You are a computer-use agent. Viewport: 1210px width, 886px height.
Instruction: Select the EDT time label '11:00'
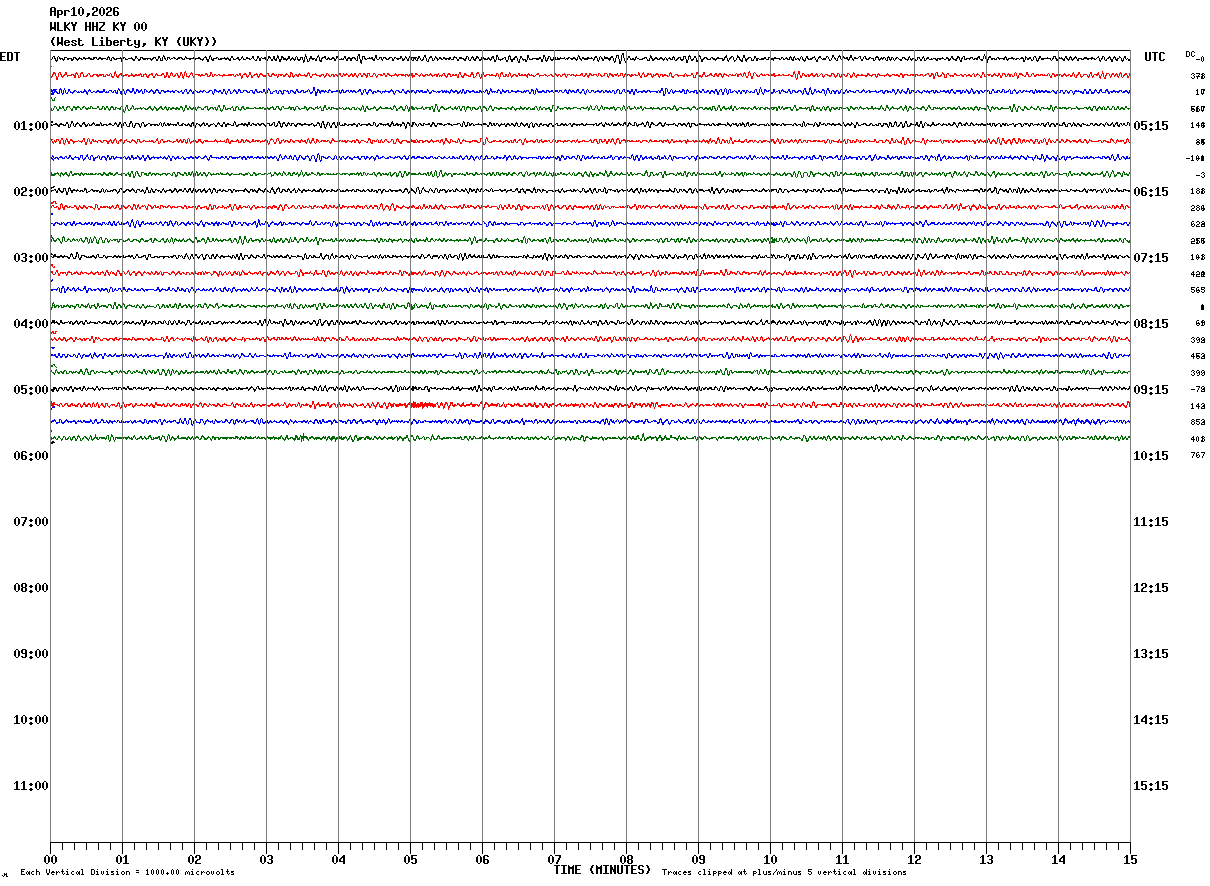(31, 786)
